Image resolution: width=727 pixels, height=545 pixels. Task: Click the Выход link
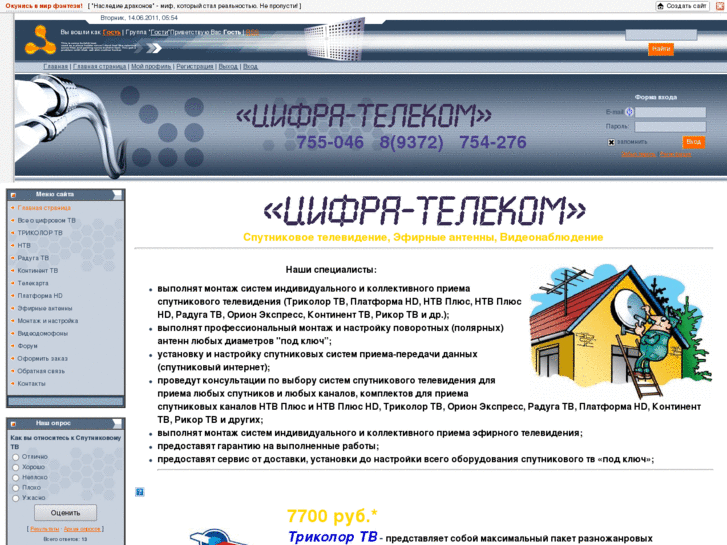pos(228,66)
